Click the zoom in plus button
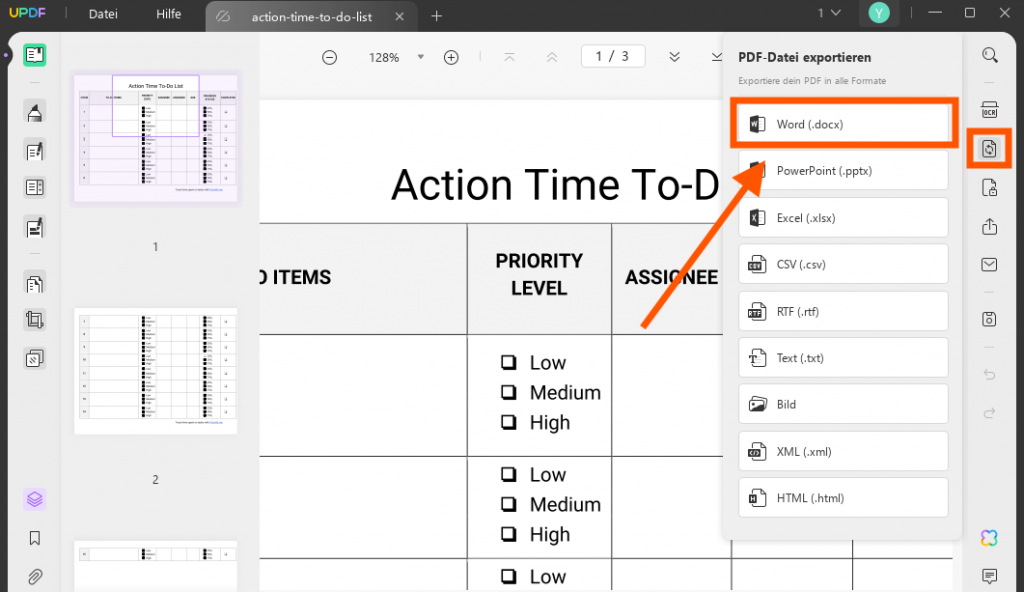Screen dimensions: 1024x592 (451, 58)
